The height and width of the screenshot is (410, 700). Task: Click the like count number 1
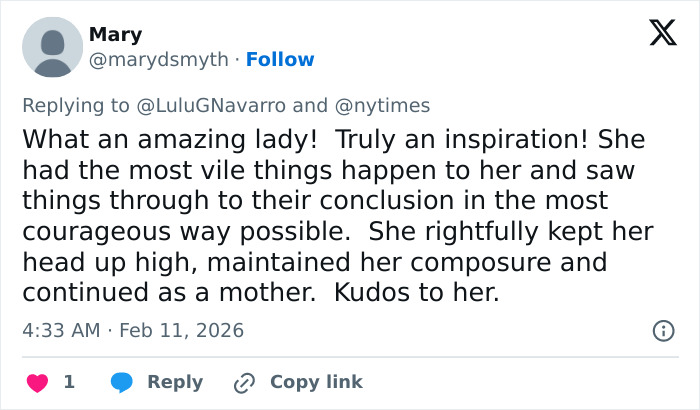click(x=69, y=382)
